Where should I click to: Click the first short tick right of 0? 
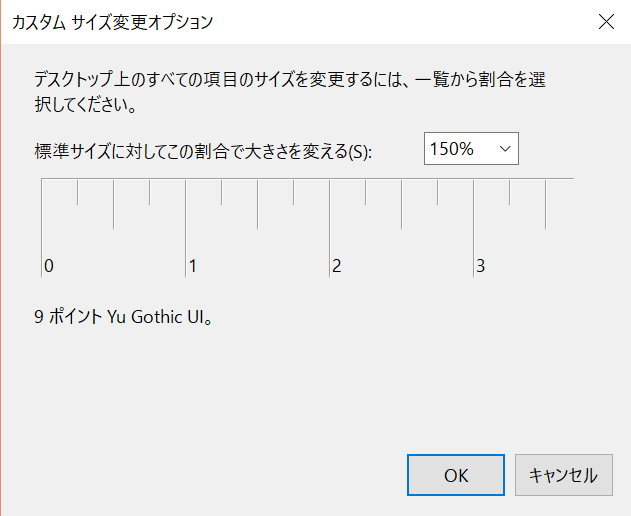pos(78,191)
